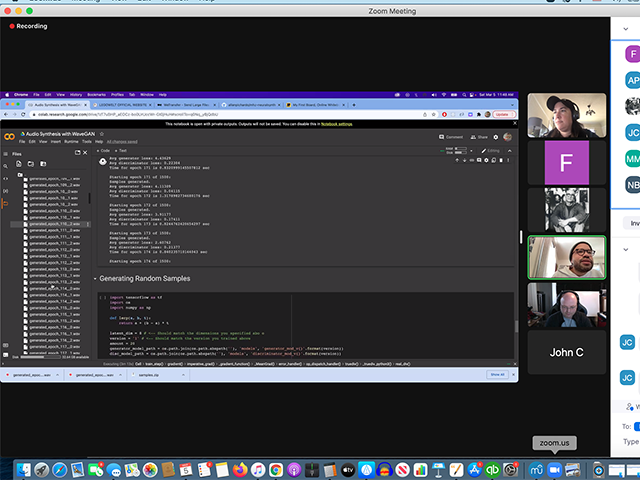Click the AP participant avatar

pyautogui.click(x=633, y=79)
